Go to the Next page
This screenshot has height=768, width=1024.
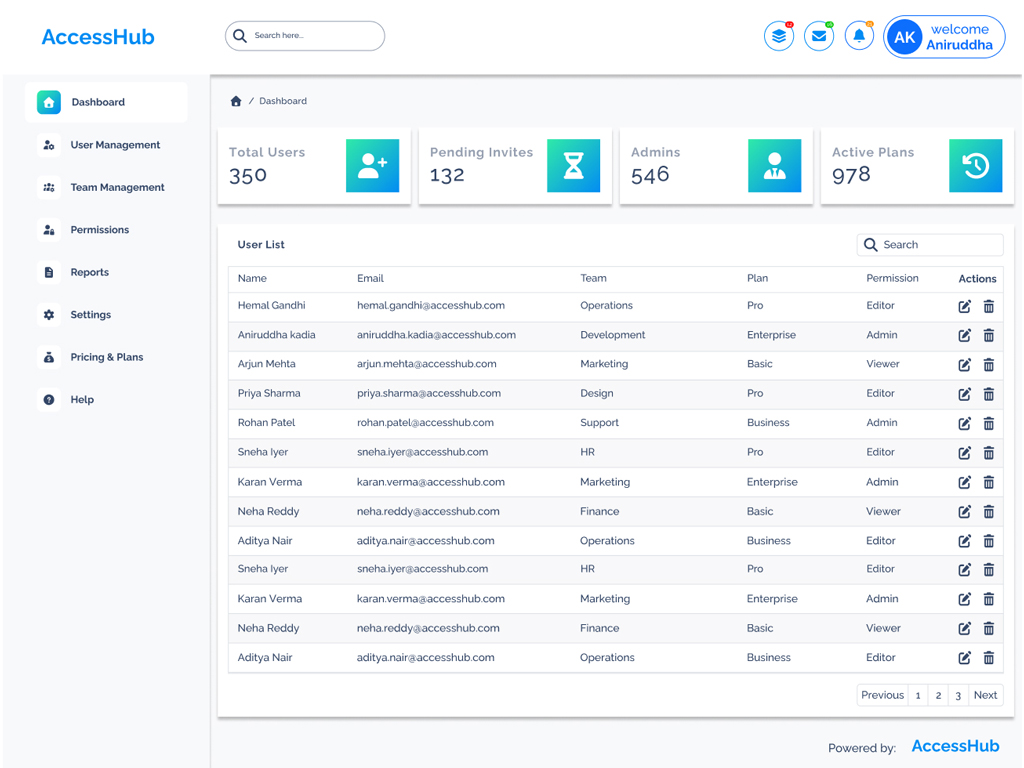click(985, 695)
